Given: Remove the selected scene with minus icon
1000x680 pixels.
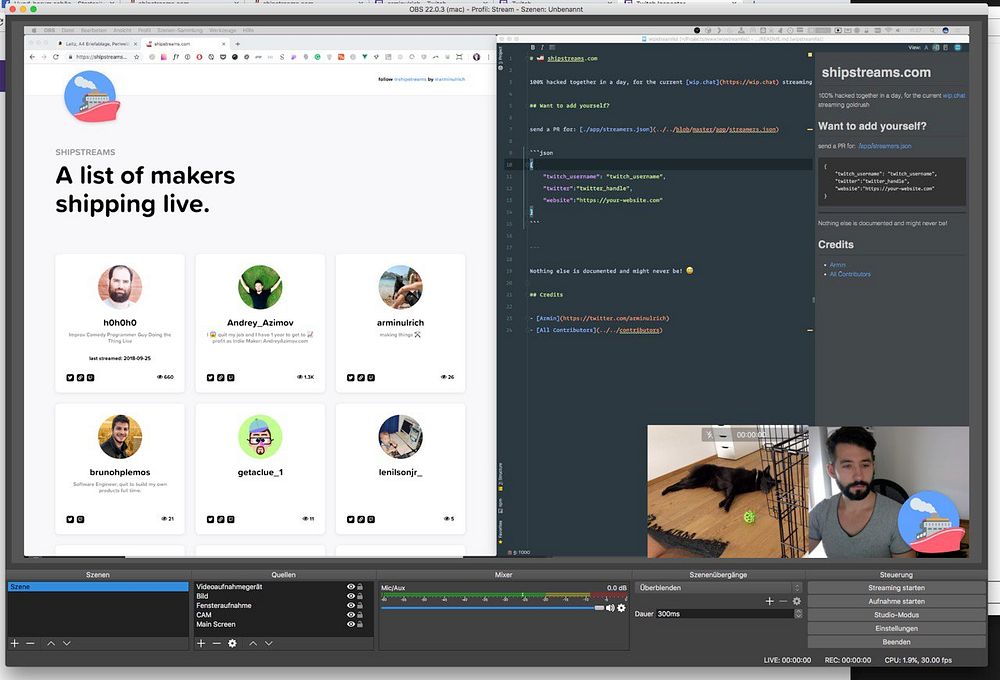Looking at the screenshot, I should [x=30, y=643].
